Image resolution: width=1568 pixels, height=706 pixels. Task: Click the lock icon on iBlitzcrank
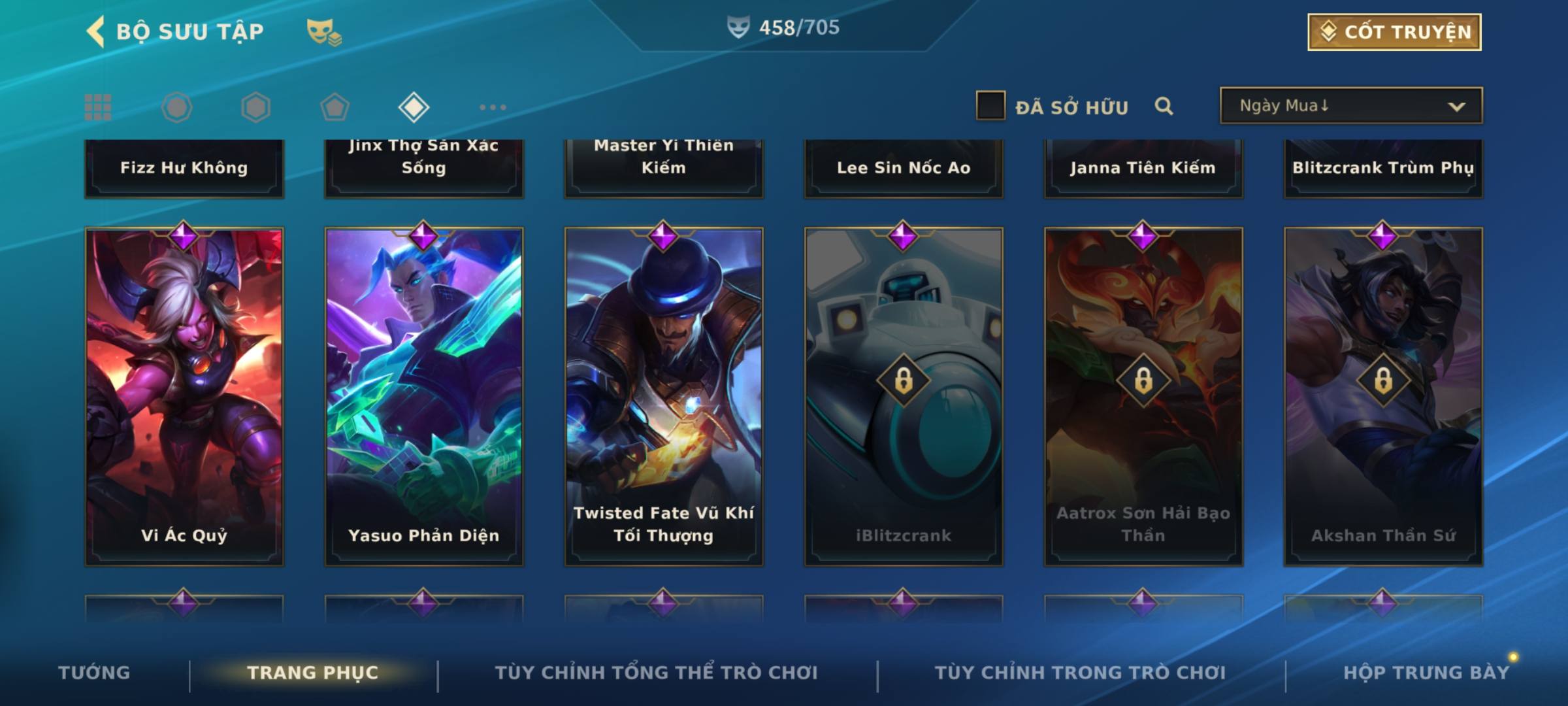click(904, 380)
